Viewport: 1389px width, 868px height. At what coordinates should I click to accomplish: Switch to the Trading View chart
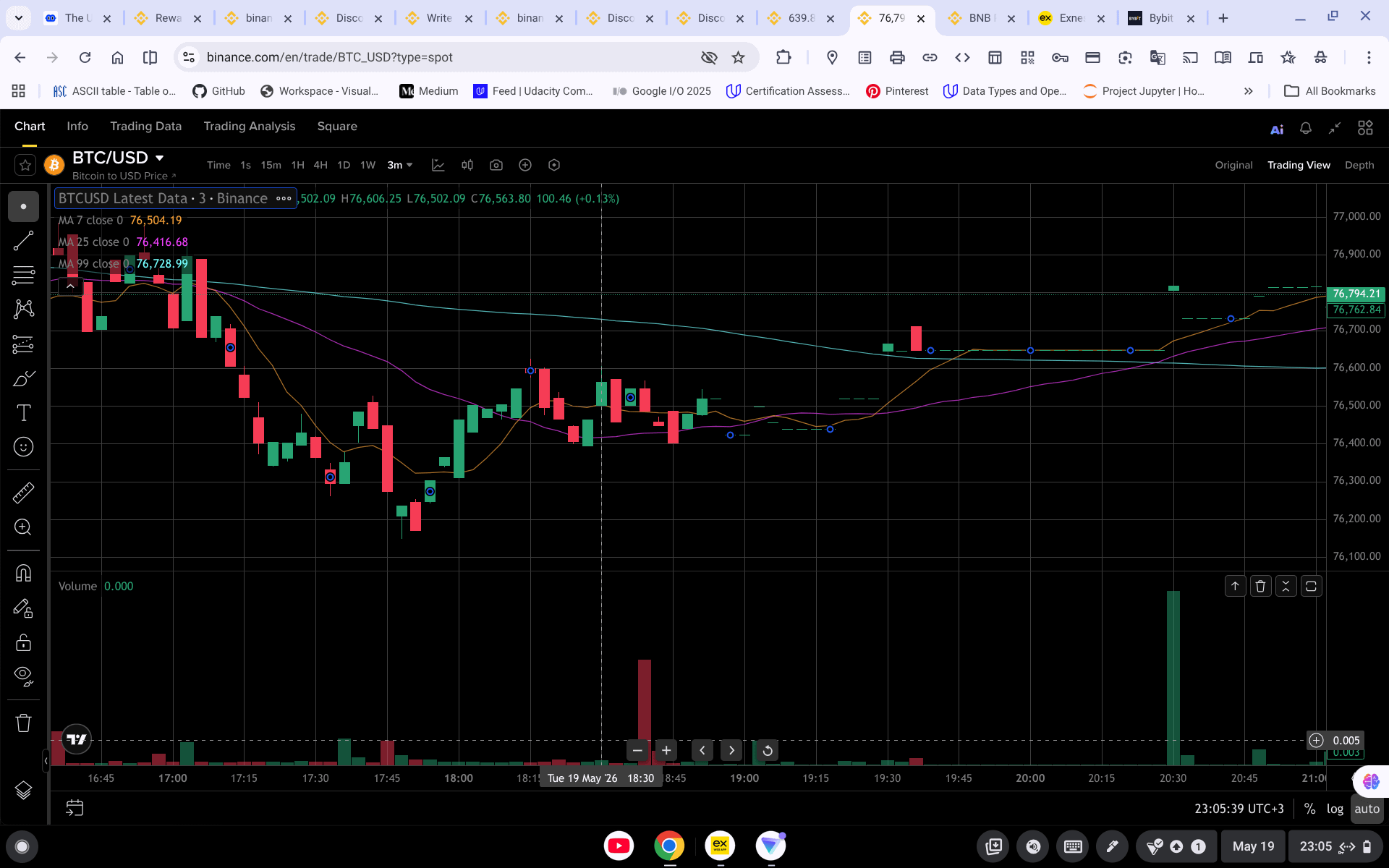1299,165
